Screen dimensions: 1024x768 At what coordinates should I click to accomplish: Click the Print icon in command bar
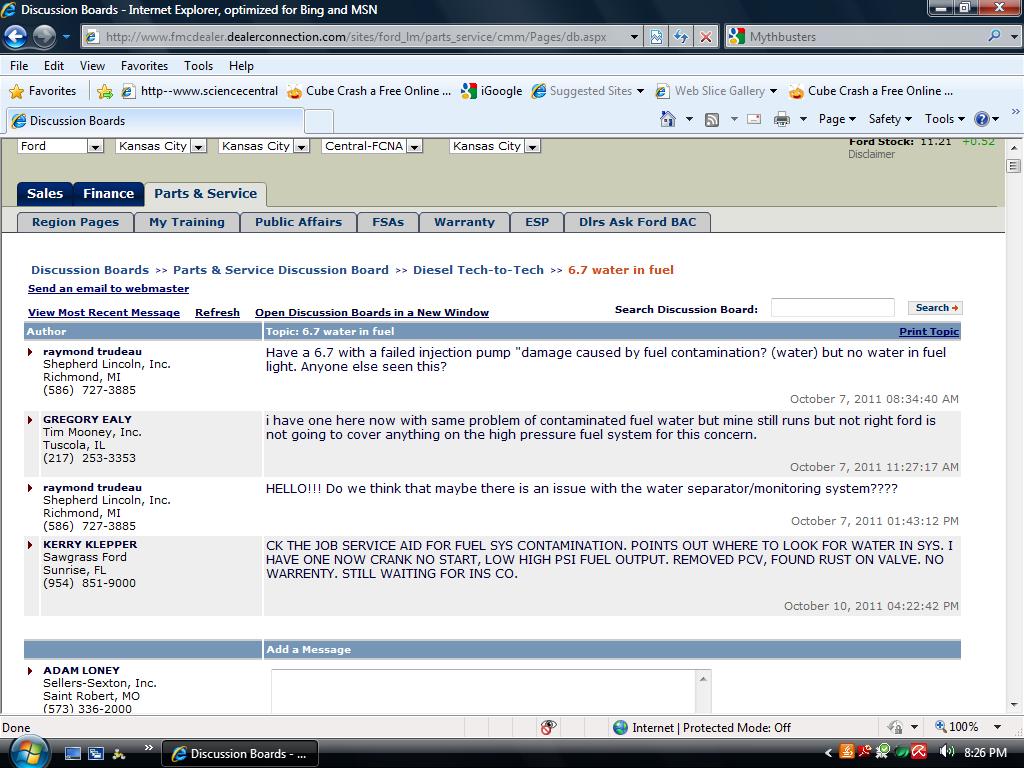[x=781, y=119]
